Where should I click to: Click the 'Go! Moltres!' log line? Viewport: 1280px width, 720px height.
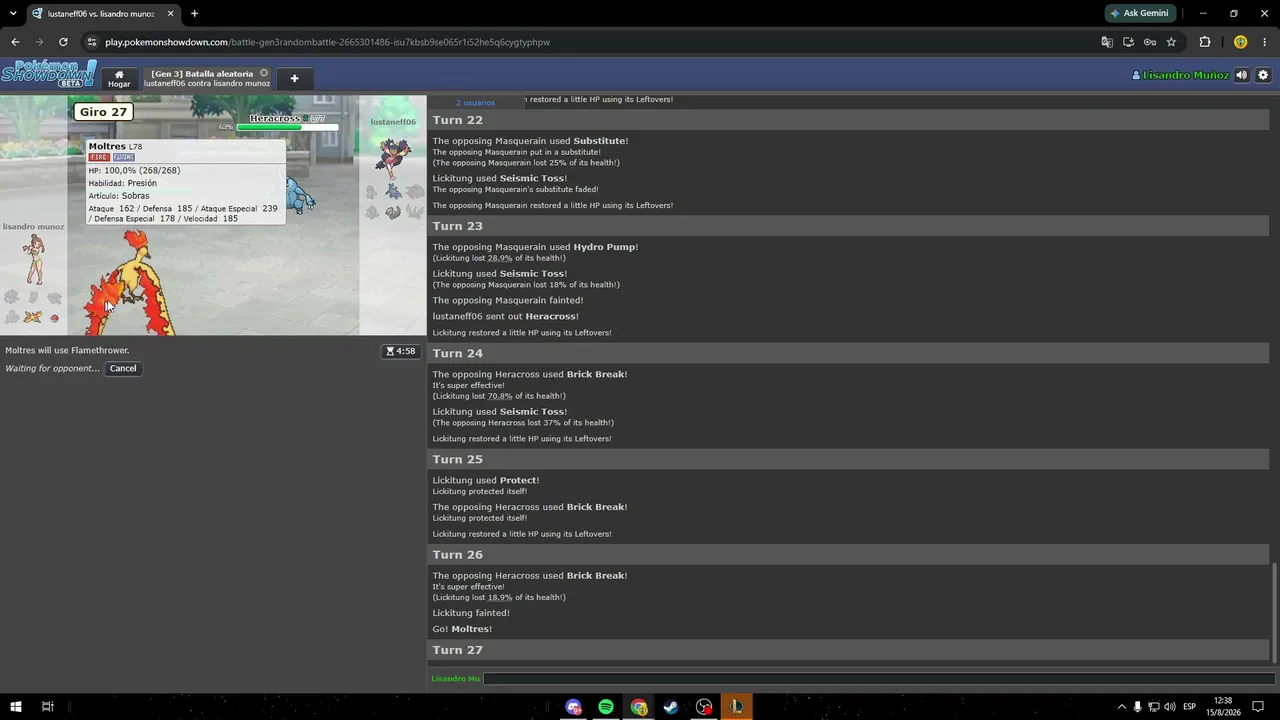462,629
